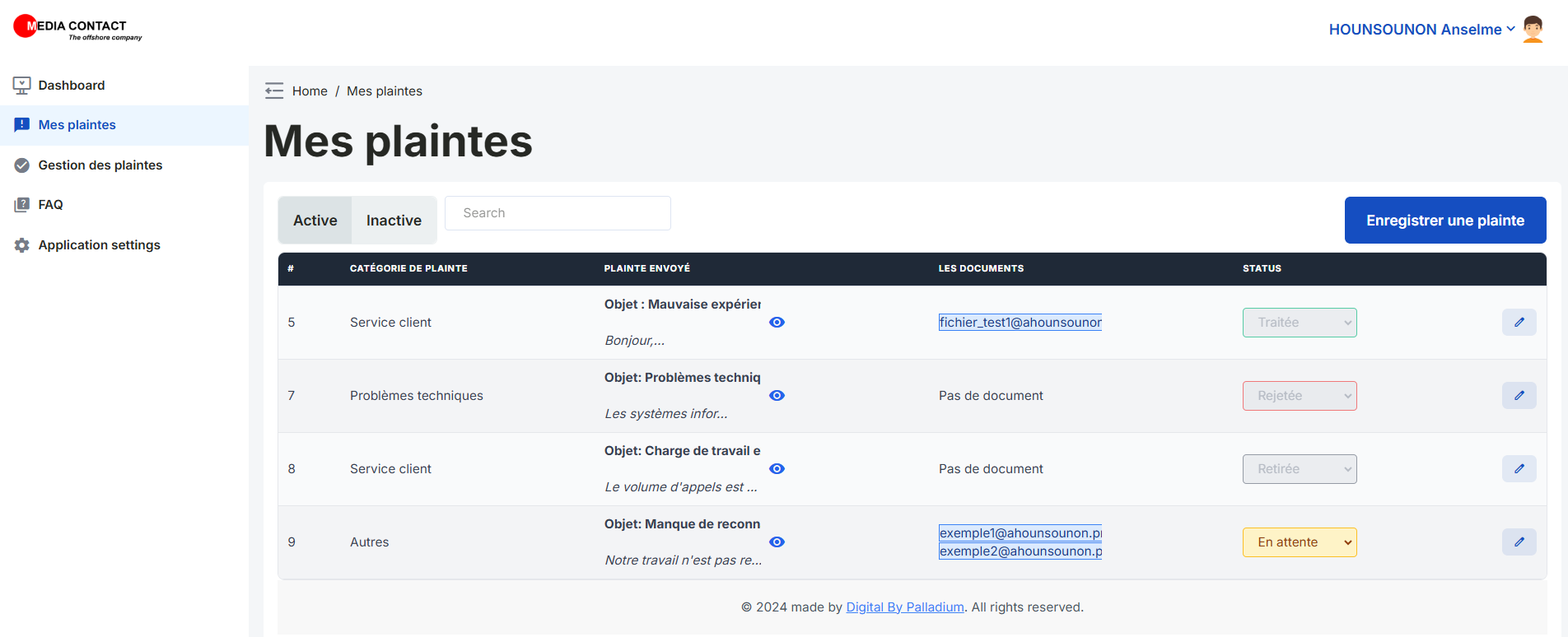This screenshot has height=637, width=1568.
Task: Show details of Problèmes techniques complaint eye icon
Action: click(x=777, y=396)
